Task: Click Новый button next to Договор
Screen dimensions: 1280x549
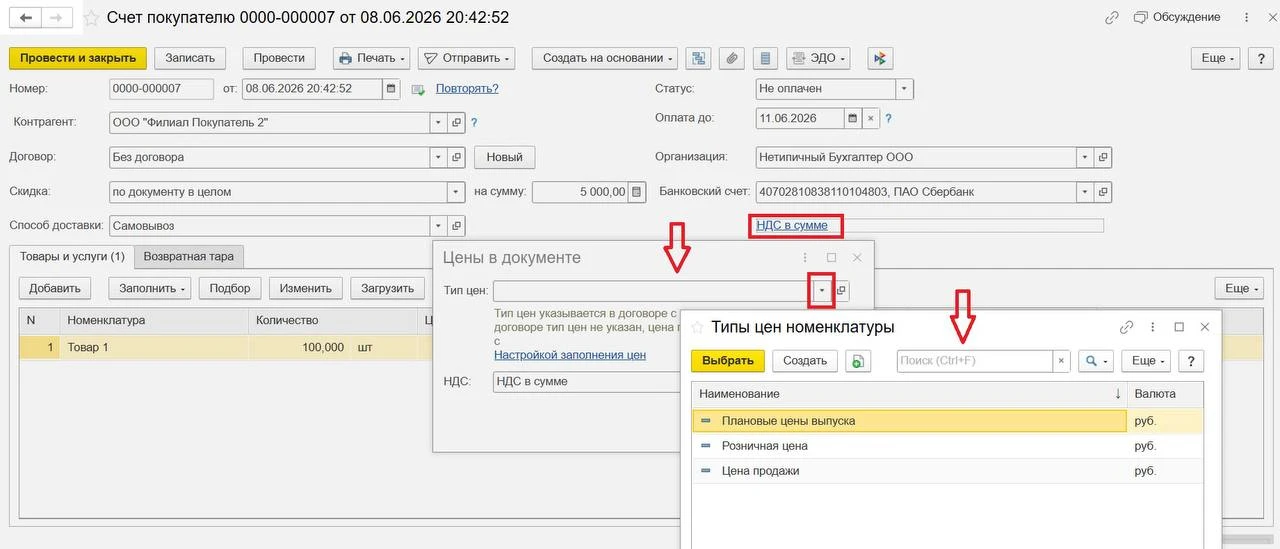Action: (x=505, y=157)
